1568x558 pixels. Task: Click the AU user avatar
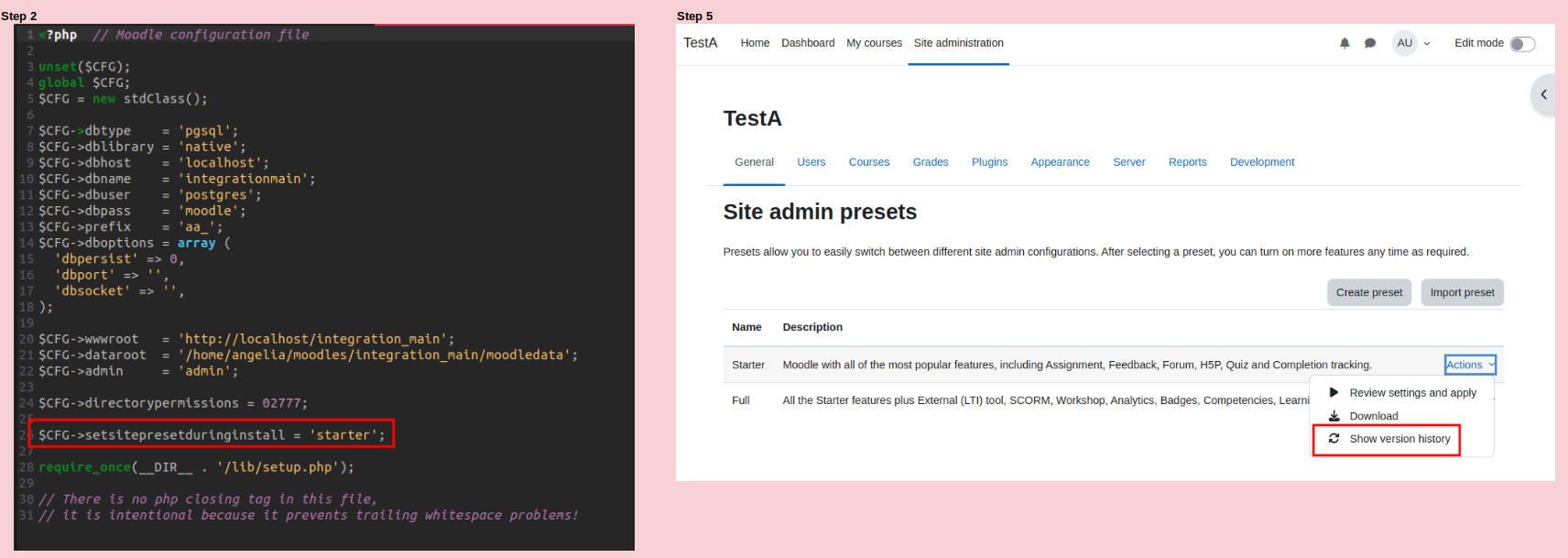point(1404,43)
